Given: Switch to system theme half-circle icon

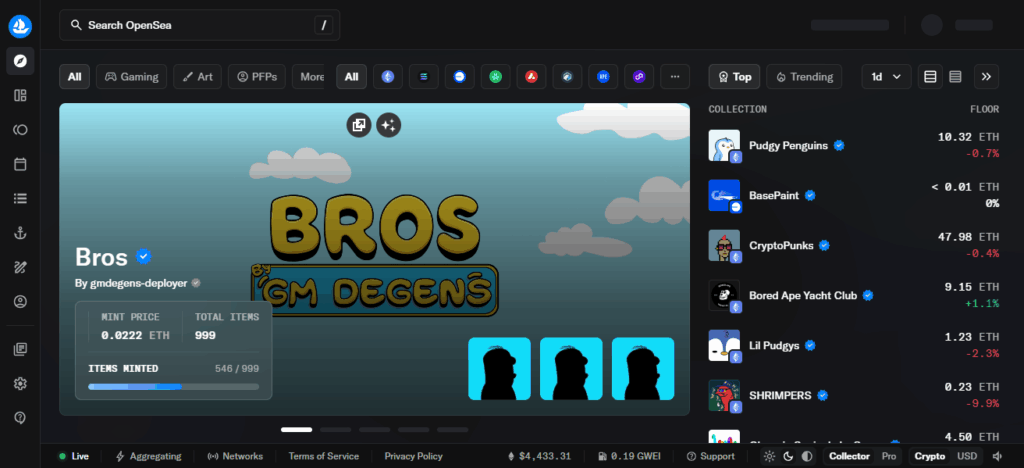Looking at the screenshot, I should click(807, 456).
